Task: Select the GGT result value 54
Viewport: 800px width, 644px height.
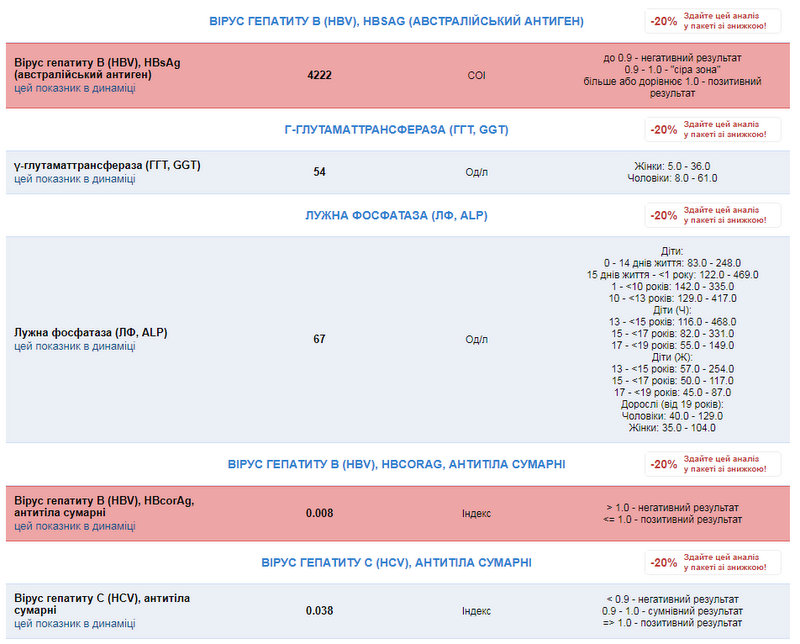Action: 319,172
